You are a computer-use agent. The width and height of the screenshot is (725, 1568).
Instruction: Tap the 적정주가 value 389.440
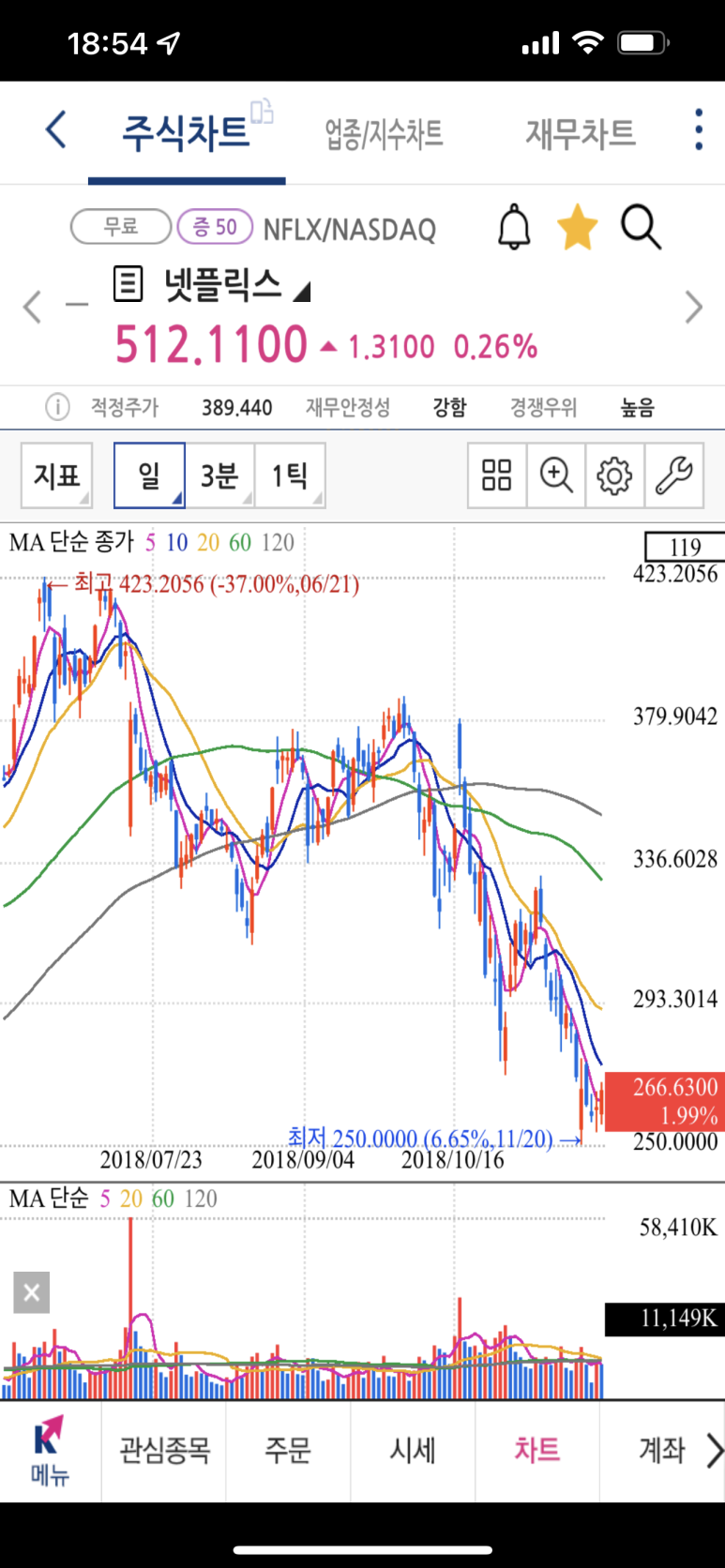point(237,408)
